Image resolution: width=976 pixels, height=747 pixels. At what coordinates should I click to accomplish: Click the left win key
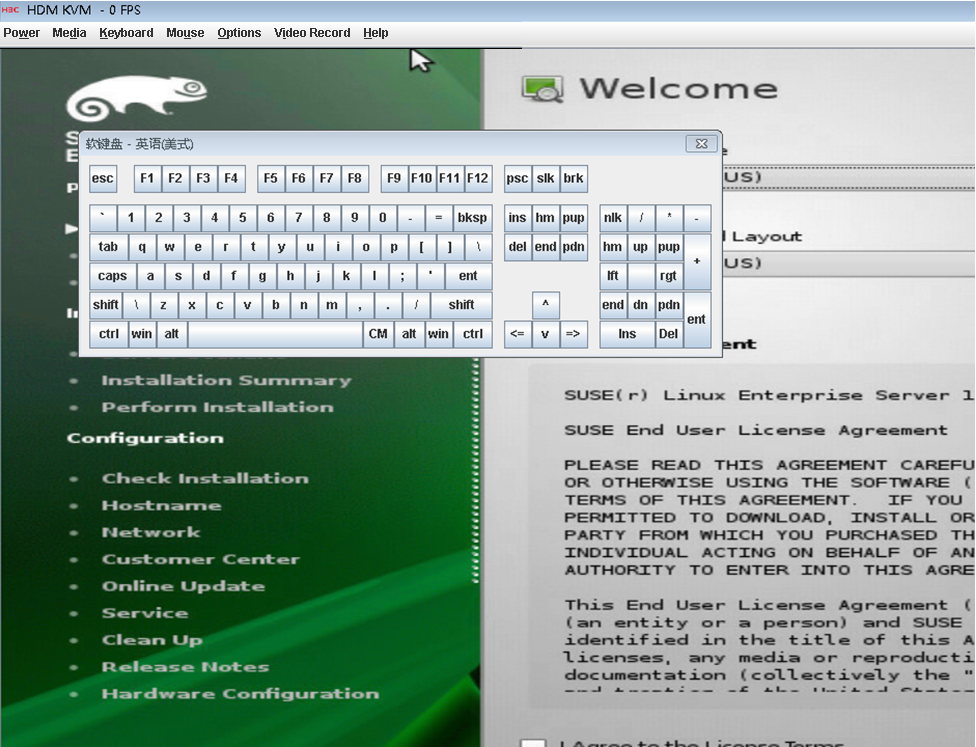tap(142, 334)
